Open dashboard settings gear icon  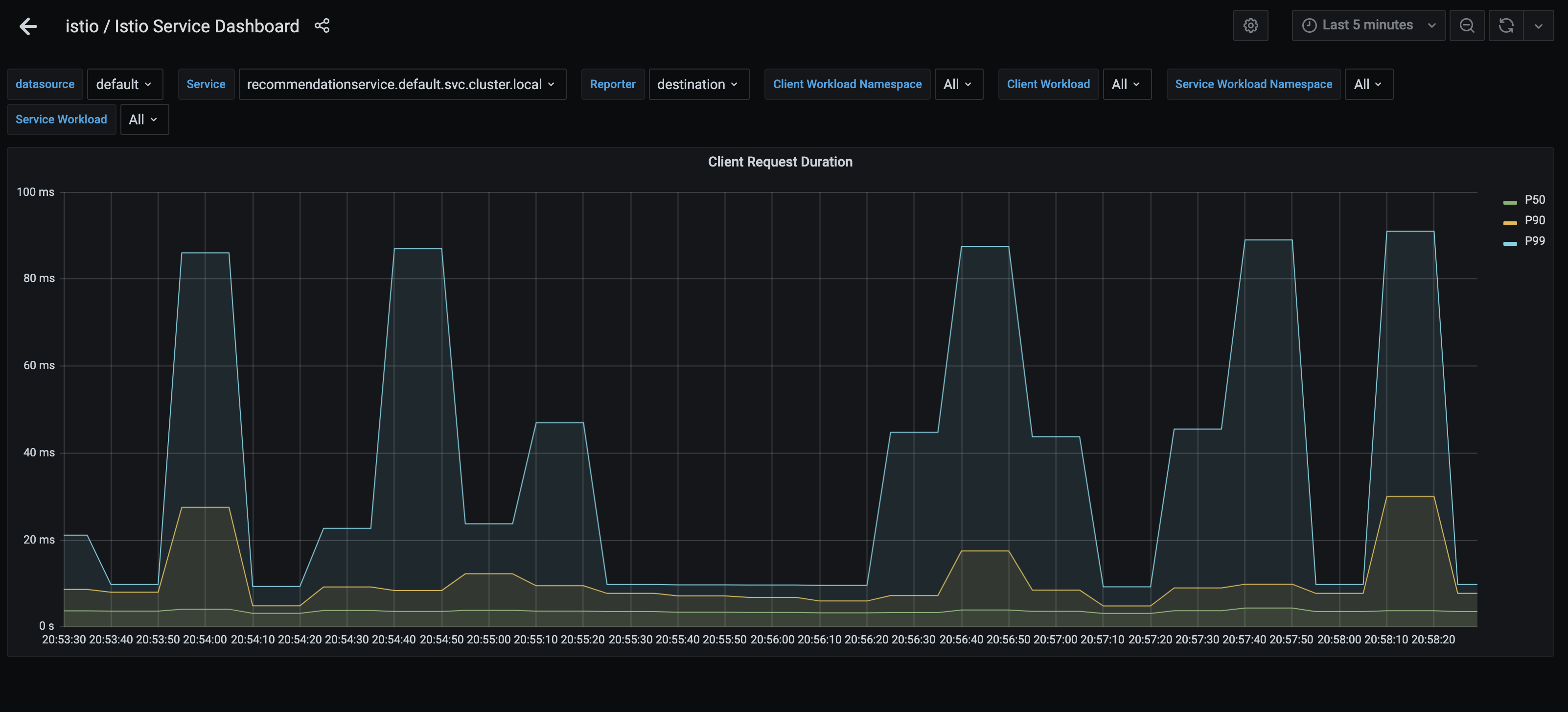pyautogui.click(x=1250, y=25)
